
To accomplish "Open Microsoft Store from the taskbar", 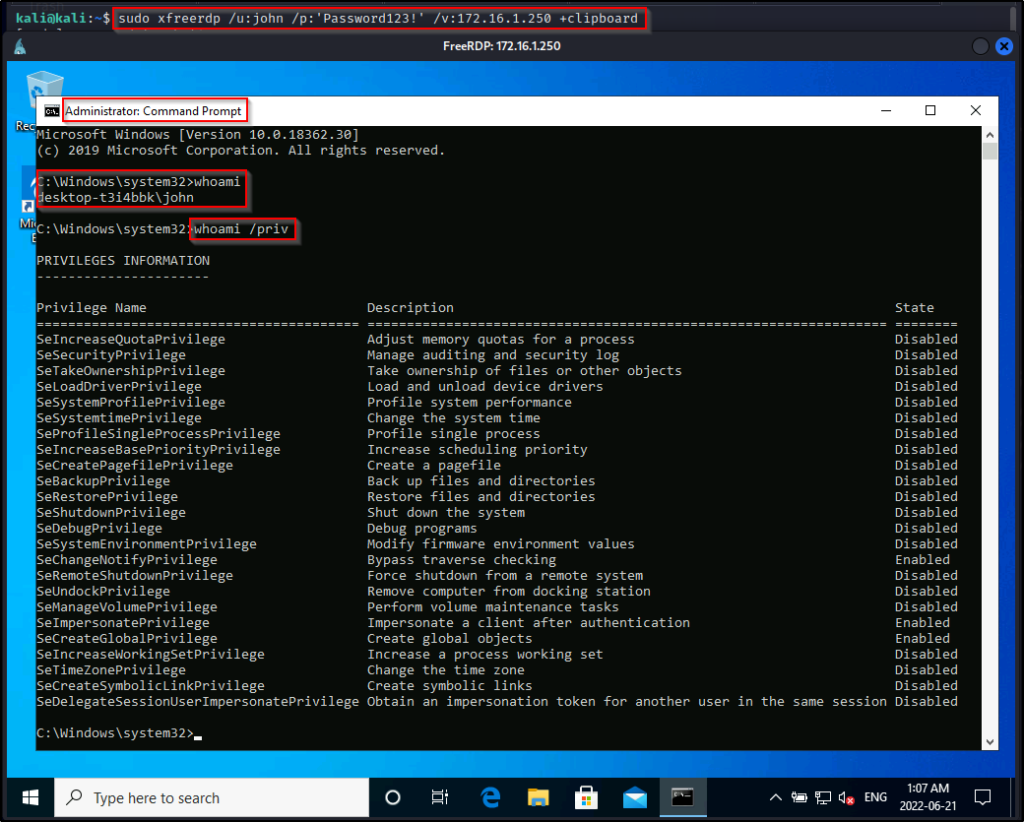I will 586,797.
